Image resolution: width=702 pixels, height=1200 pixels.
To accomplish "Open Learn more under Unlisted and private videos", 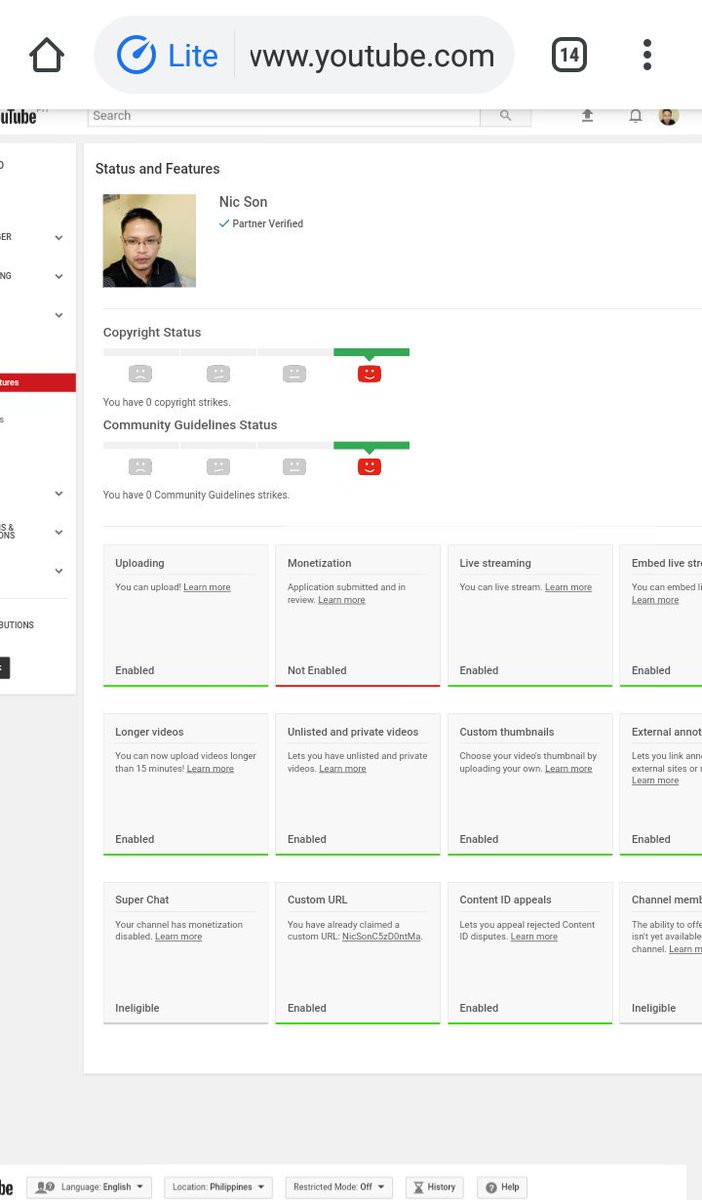I will pyautogui.click(x=343, y=769).
